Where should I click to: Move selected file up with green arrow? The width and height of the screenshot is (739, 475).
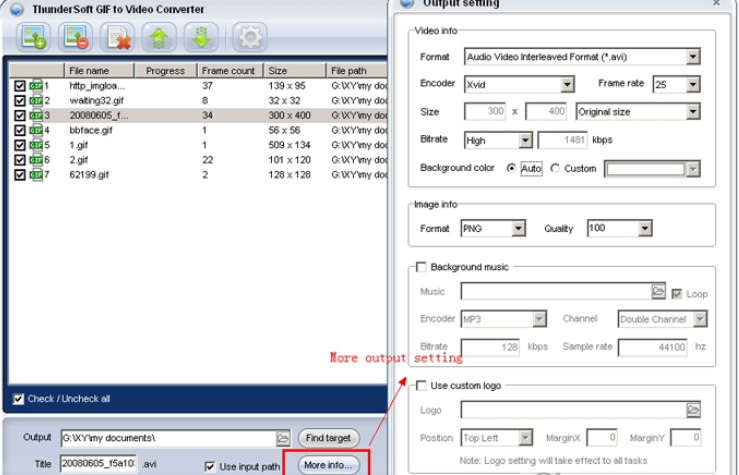point(159,37)
